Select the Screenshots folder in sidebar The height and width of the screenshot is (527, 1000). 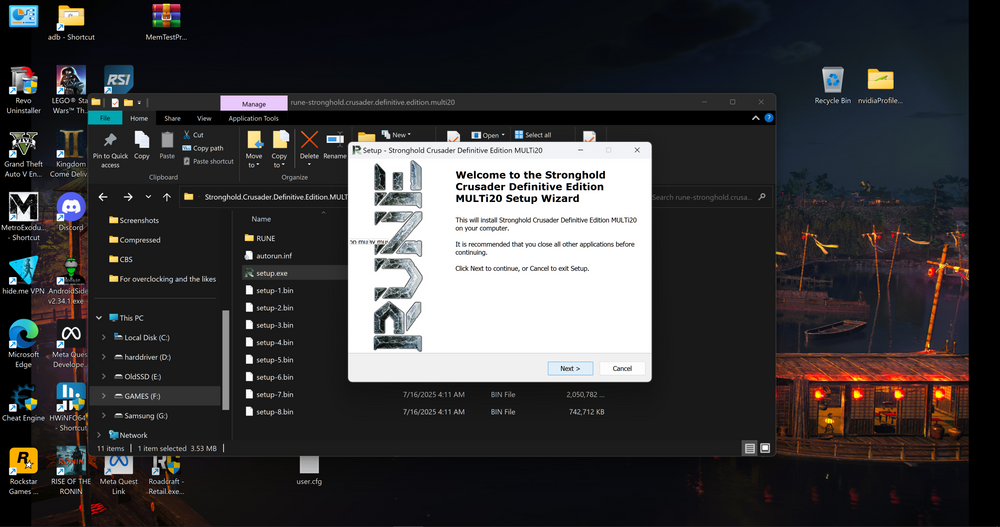[134, 220]
